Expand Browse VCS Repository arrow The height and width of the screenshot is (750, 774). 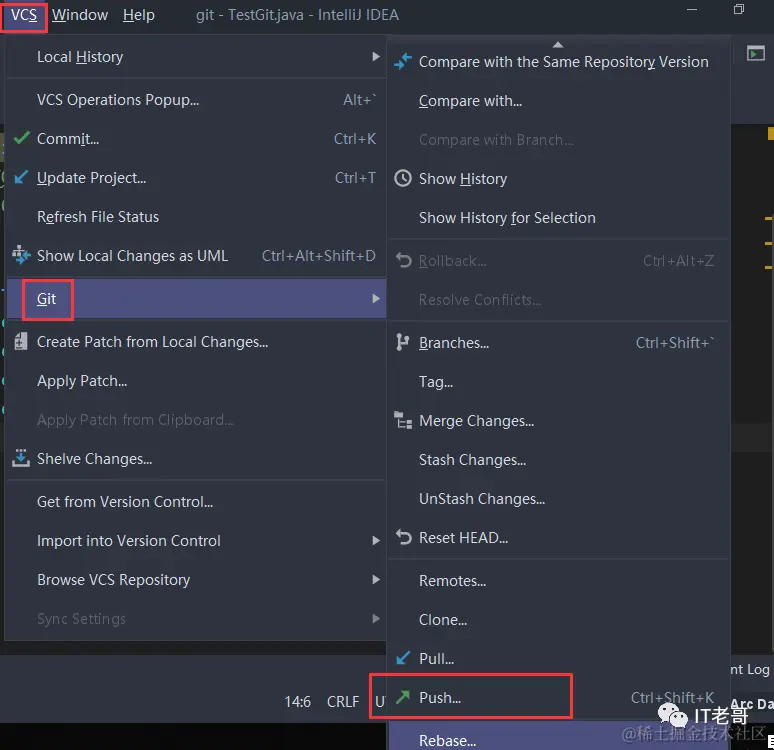tap(376, 580)
